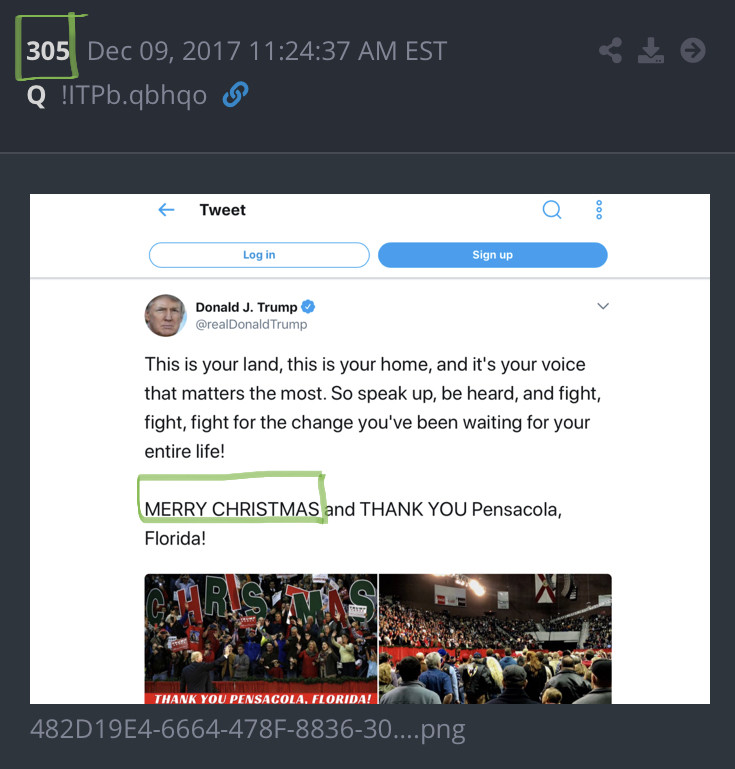Image resolution: width=735 pixels, height=769 pixels.
Task: Copy the permalink using blue chain link icon
Action: coord(235,94)
